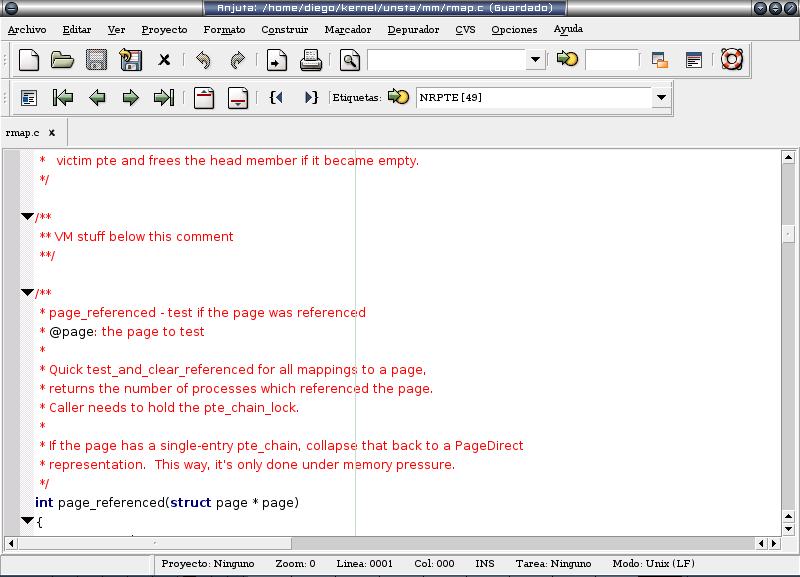Redo the last edit
800x577 pixels.
pyautogui.click(x=237, y=60)
